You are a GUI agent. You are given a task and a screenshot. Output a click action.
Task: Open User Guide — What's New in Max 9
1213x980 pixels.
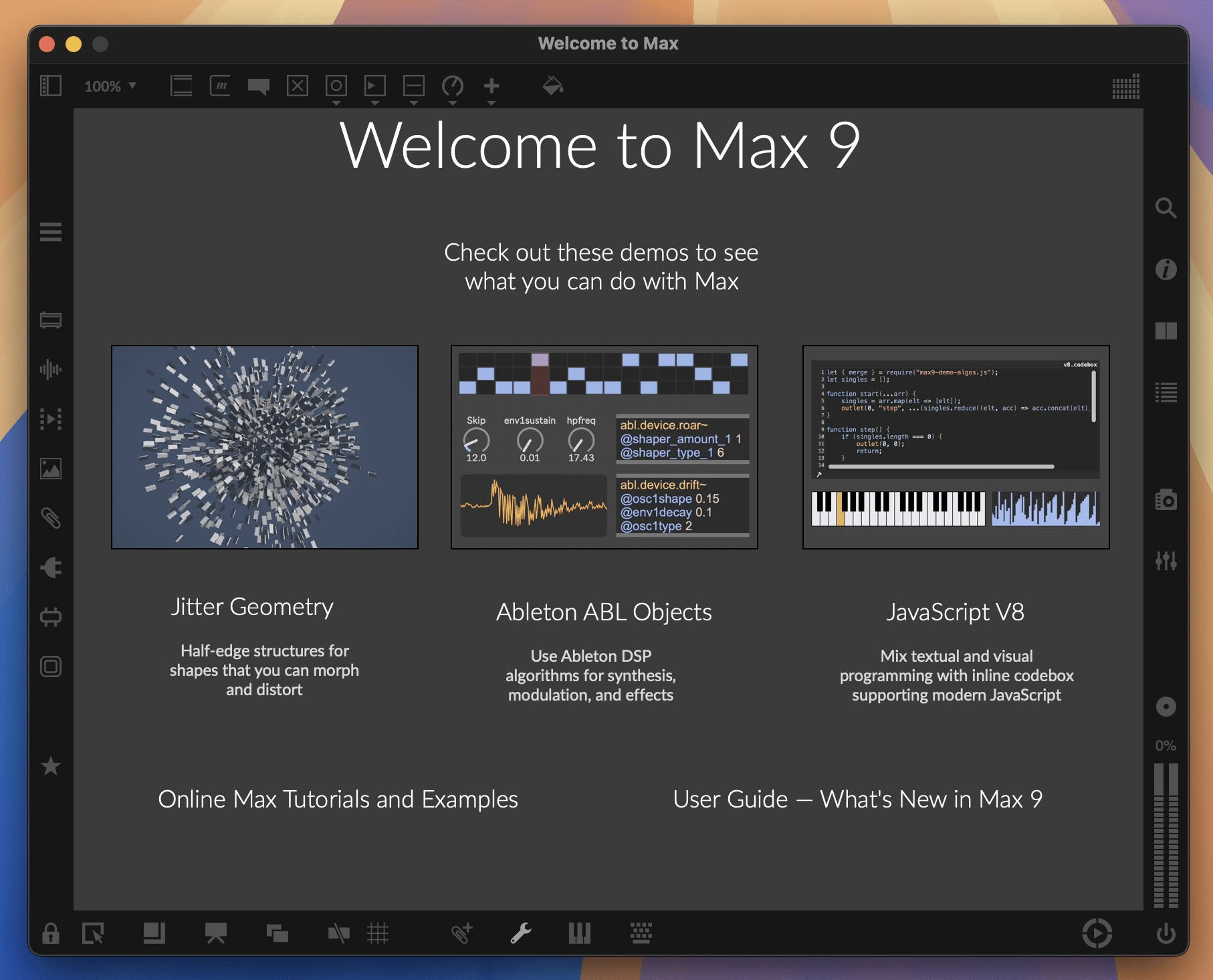coord(859,800)
